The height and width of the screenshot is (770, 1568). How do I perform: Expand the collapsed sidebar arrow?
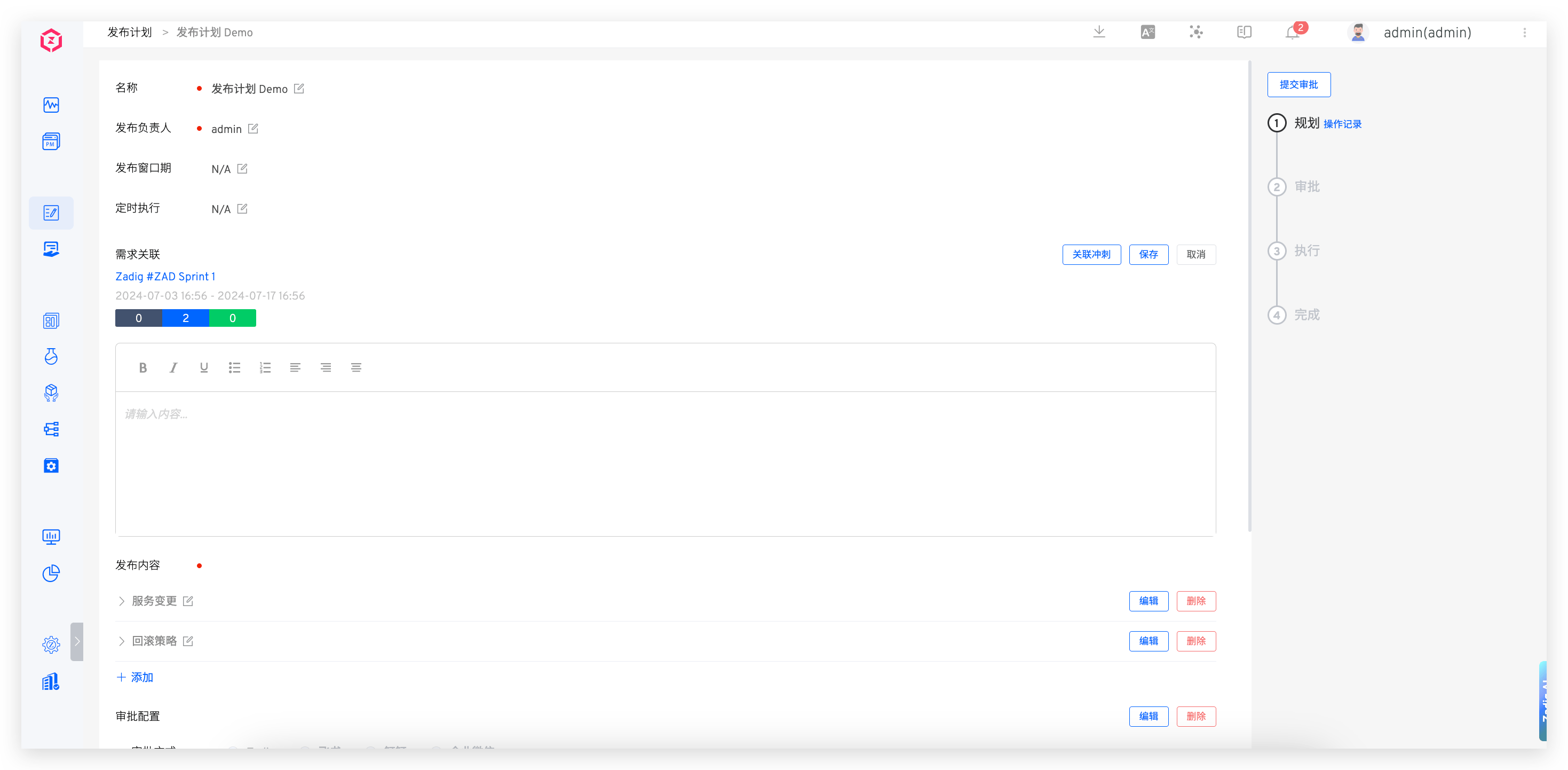(x=77, y=641)
